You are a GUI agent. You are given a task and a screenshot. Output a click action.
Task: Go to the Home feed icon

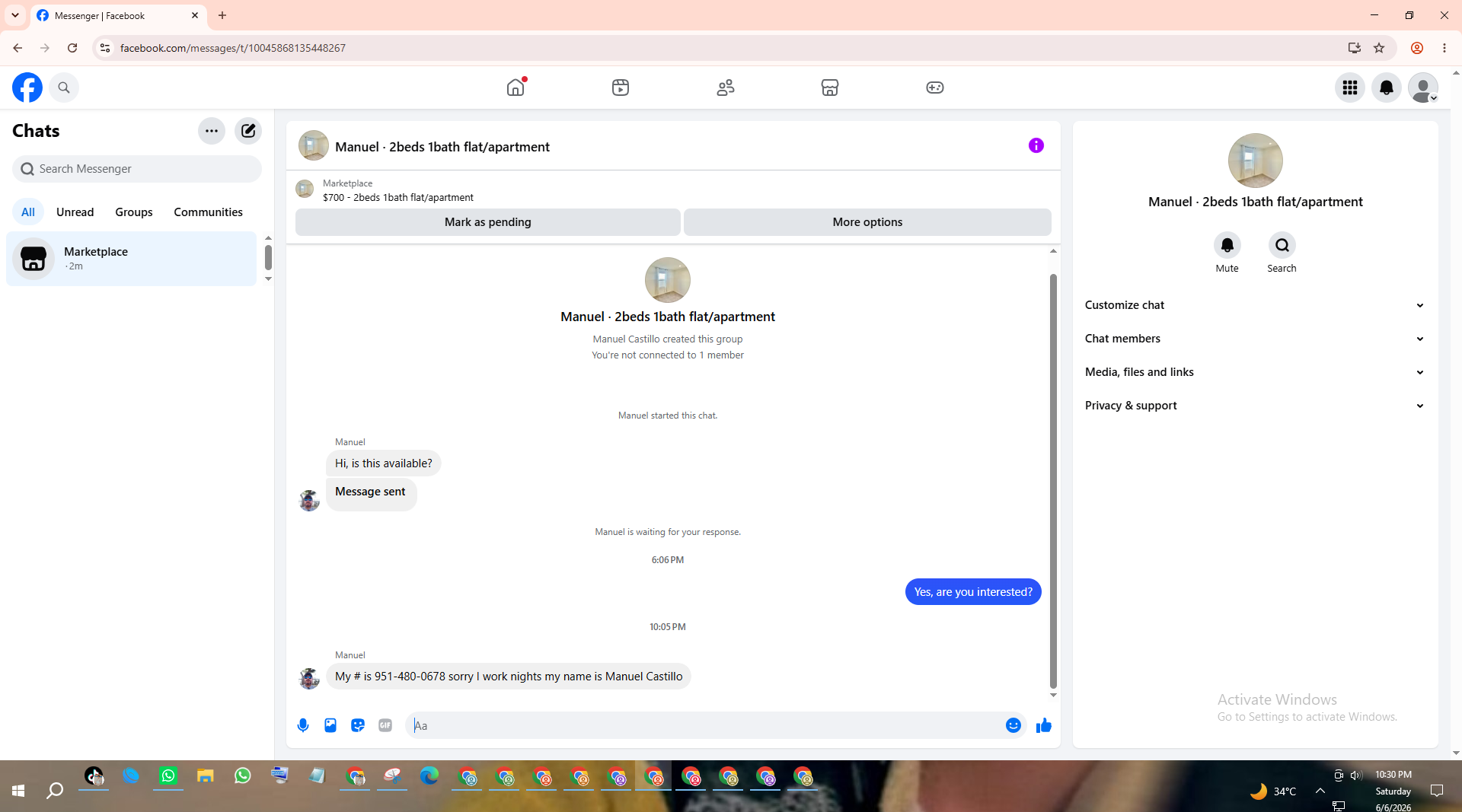516,88
